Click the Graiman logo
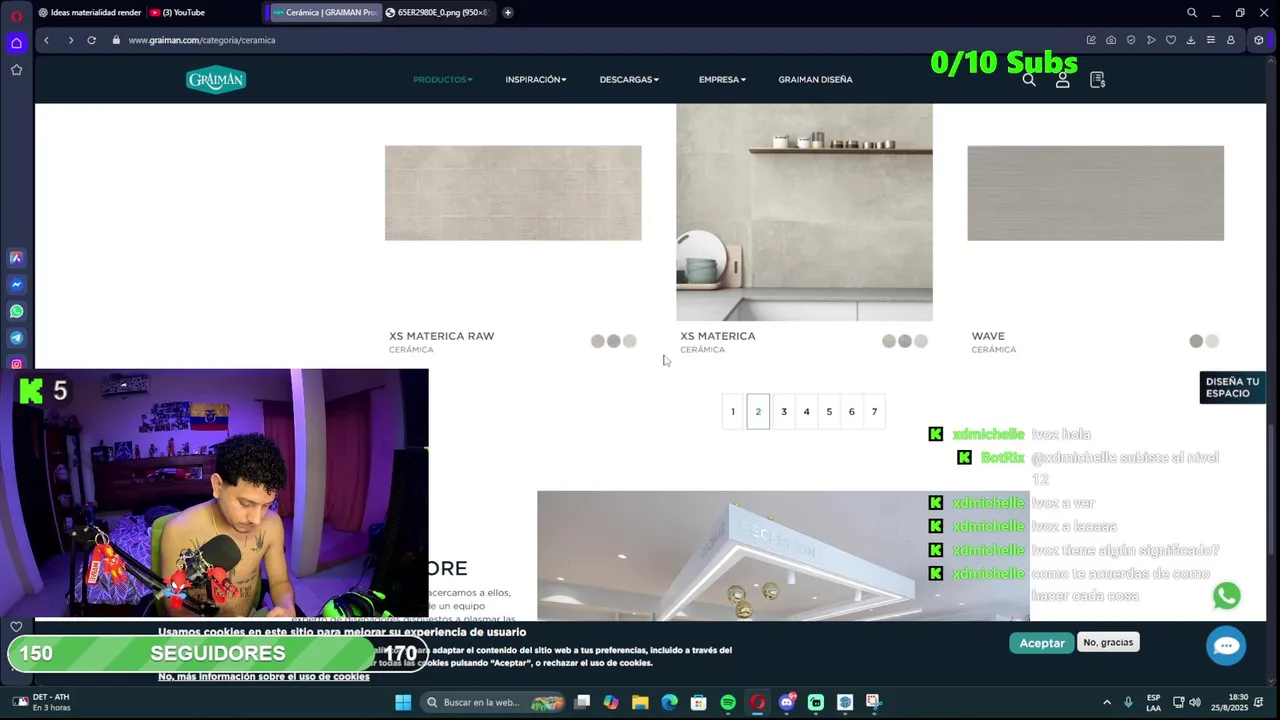The image size is (1280, 720). pyautogui.click(x=216, y=80)
